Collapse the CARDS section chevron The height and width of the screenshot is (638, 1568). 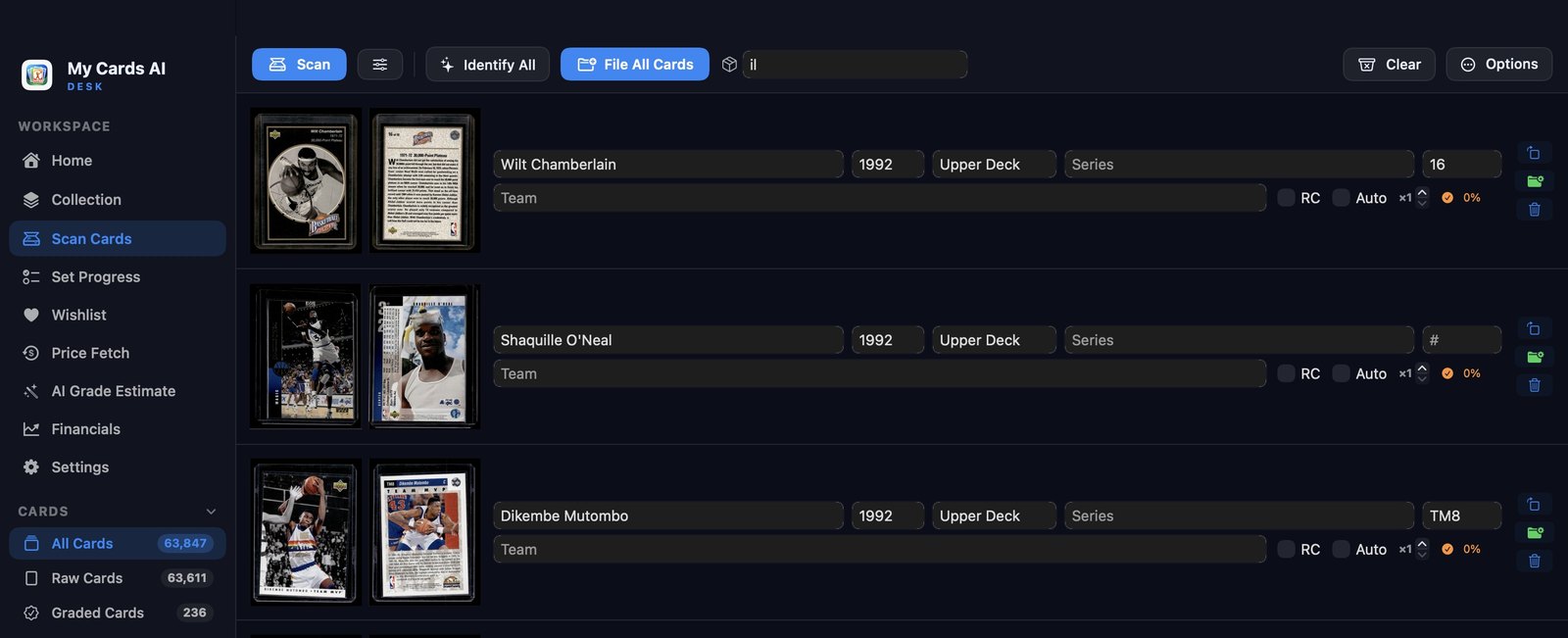211,512
